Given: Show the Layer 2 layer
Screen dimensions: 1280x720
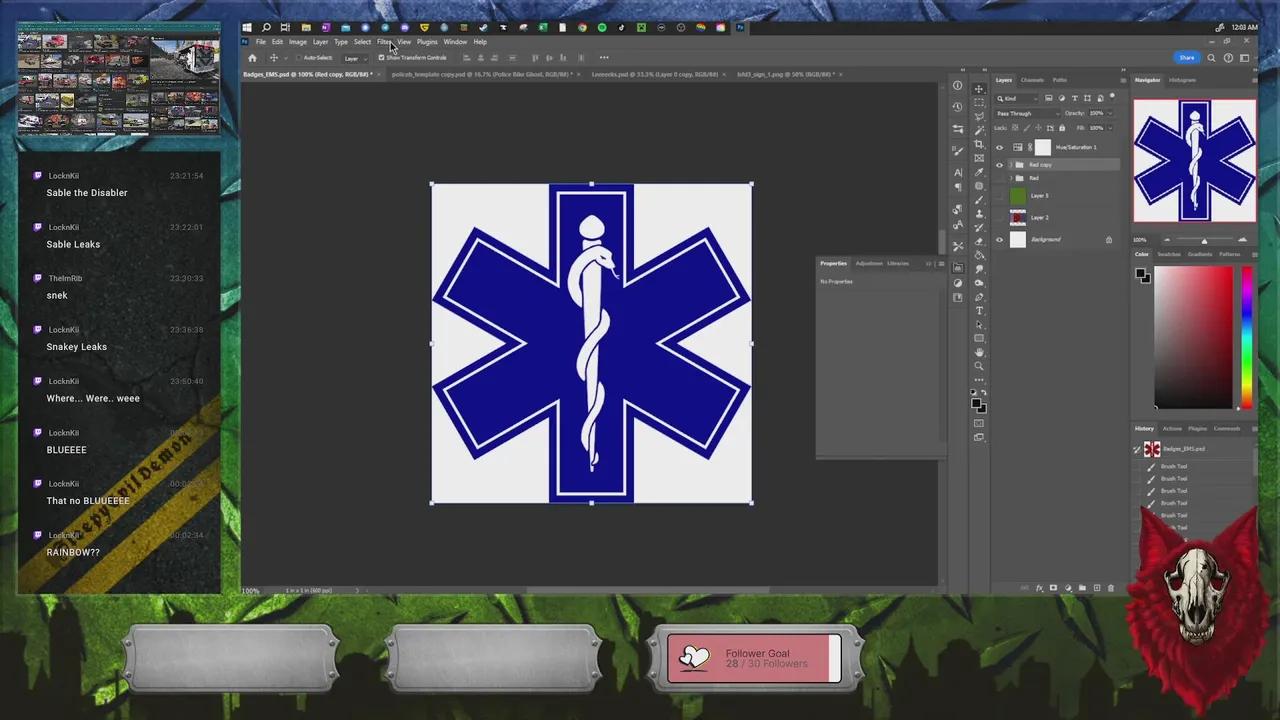Looking at the screenshot, I should tap(999, 217).
